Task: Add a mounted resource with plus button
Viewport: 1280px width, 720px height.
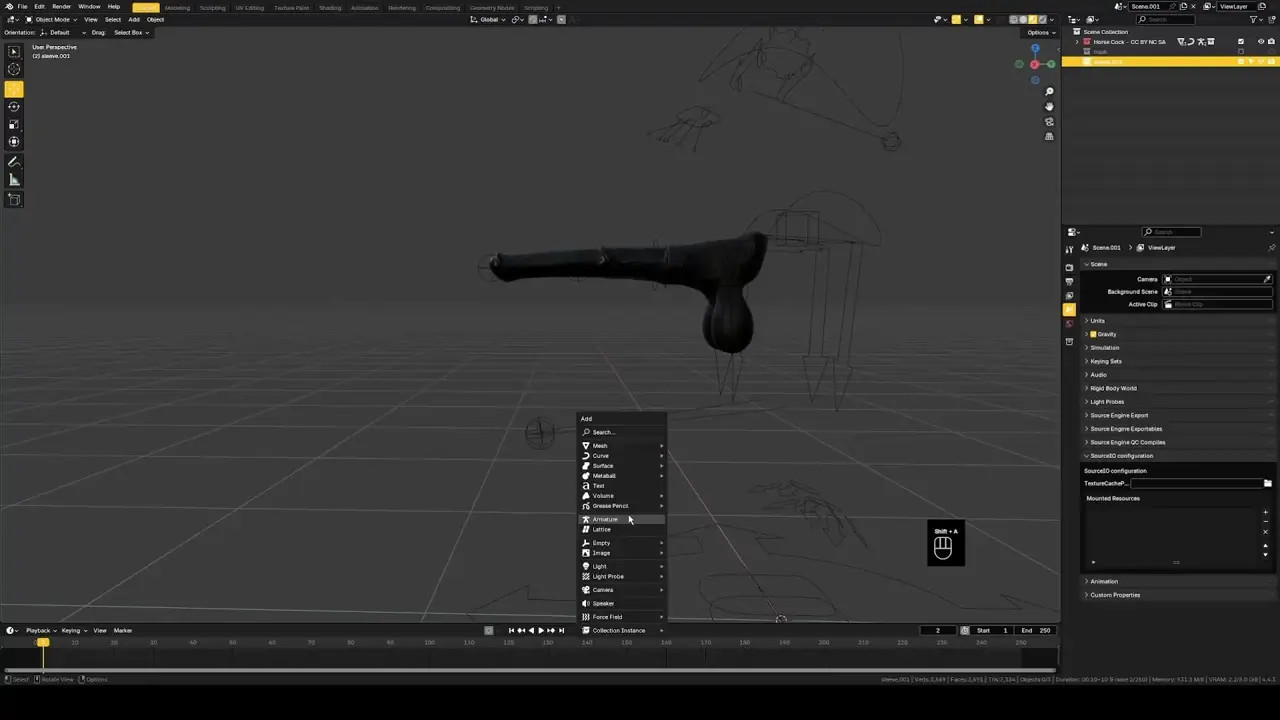Action: 1266,512
